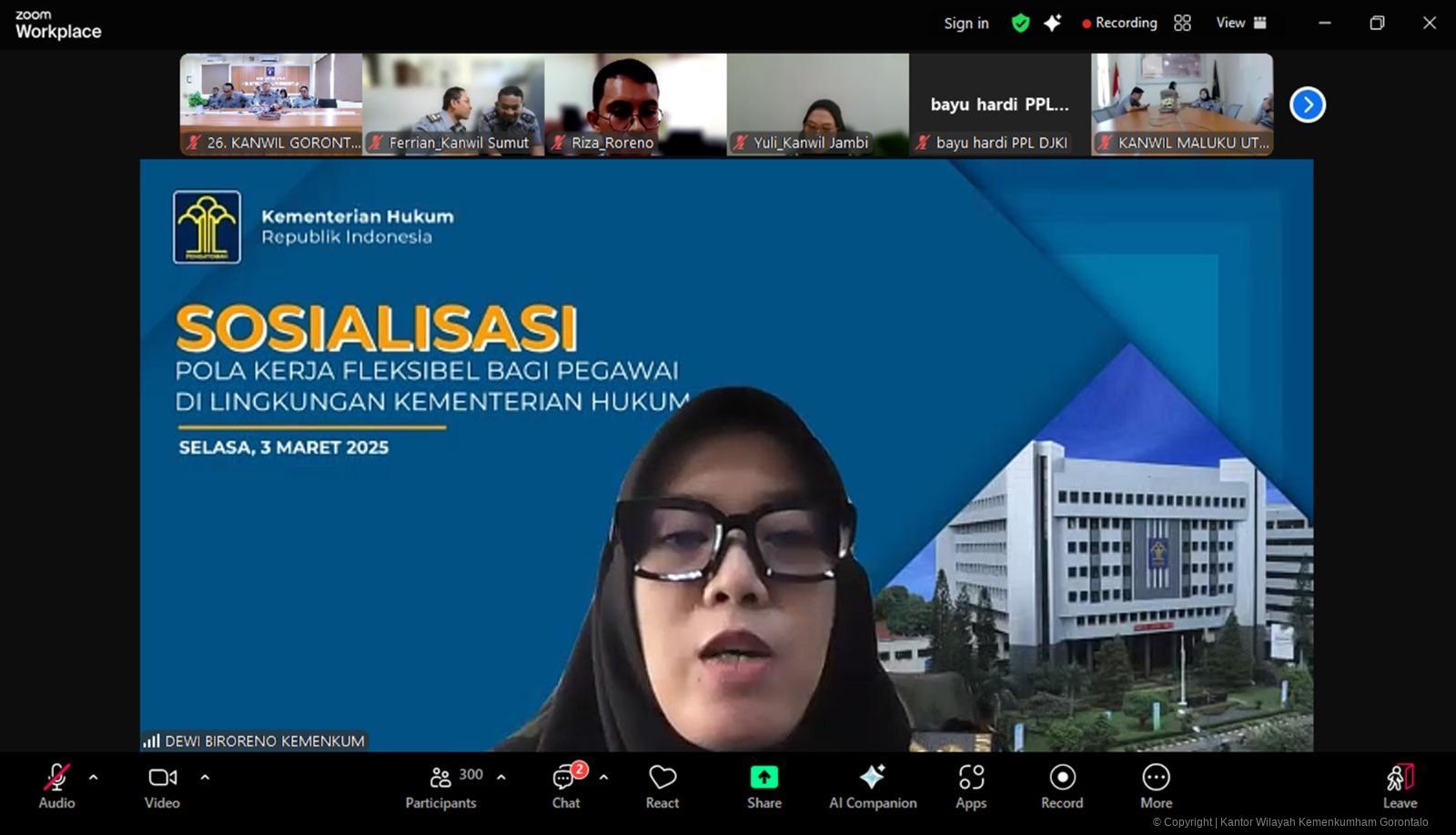The image size is (1456, 835).
Task: Open the More options menu
Action: pyautogui.click(x=1156, y=786)
